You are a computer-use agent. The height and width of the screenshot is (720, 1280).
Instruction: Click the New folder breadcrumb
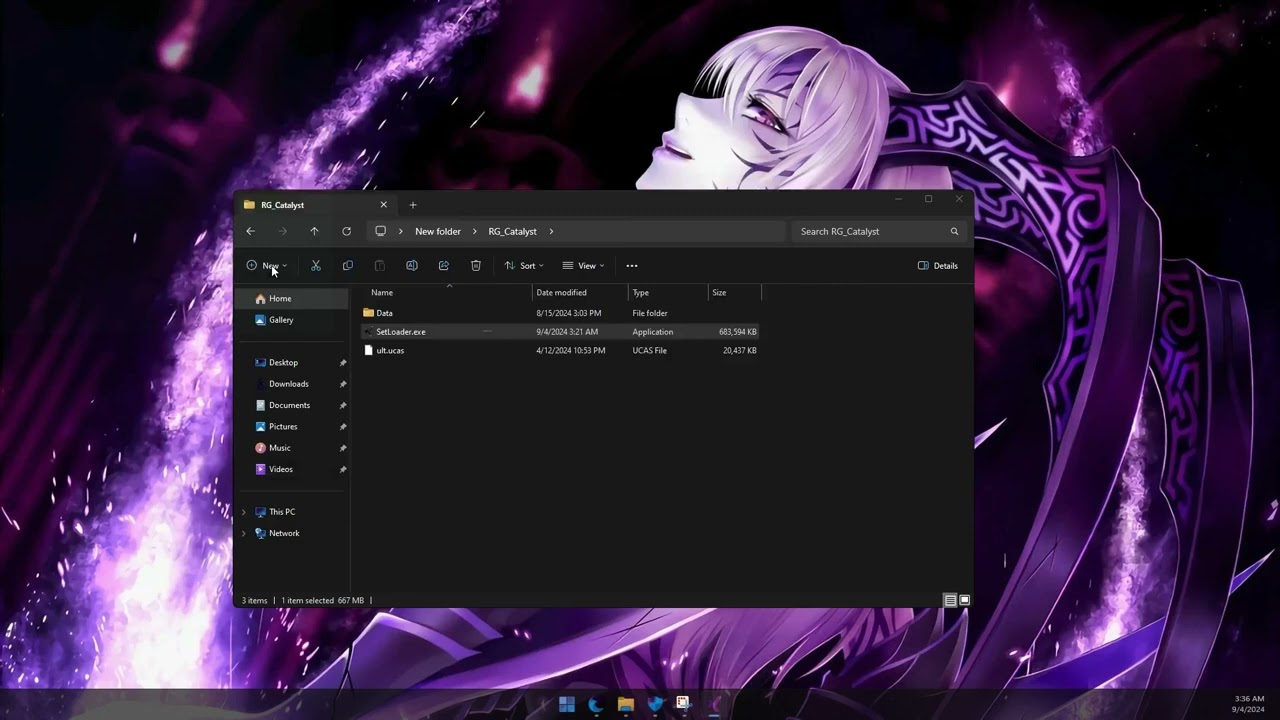[x=438, y=231]
